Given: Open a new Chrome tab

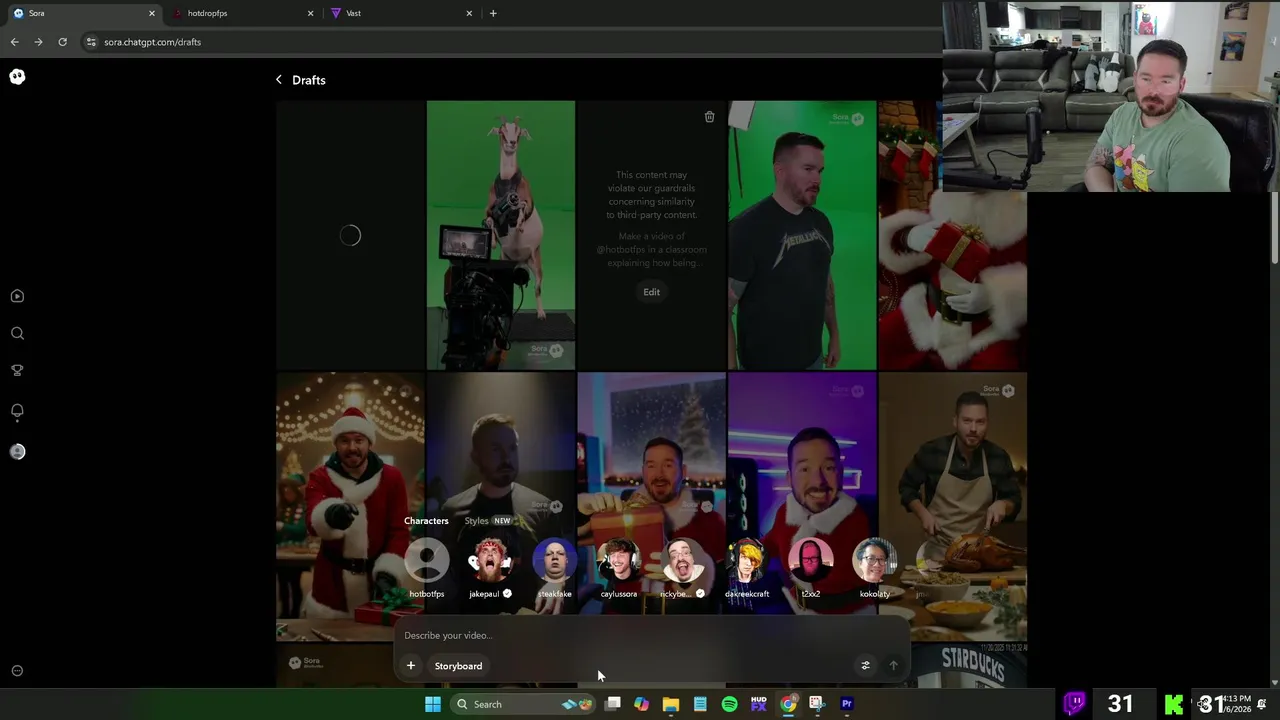Looking at the screenshot, I should (493, 13).
